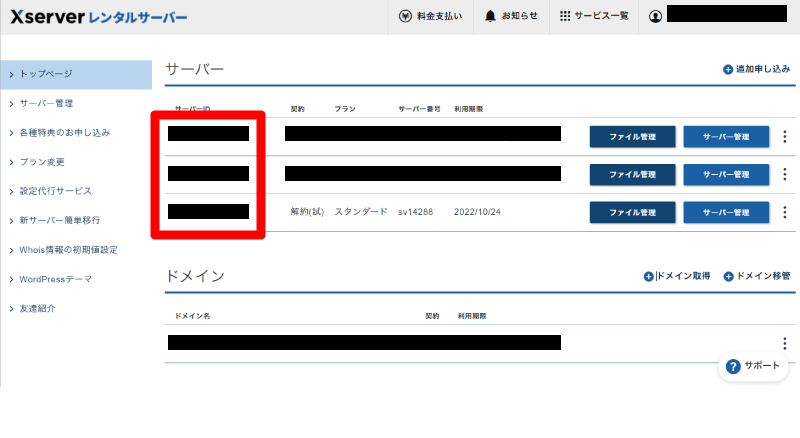Open more options for sv14288 server row
The image size is (800, 438).
pyautogui.click(x=785, y=212)
